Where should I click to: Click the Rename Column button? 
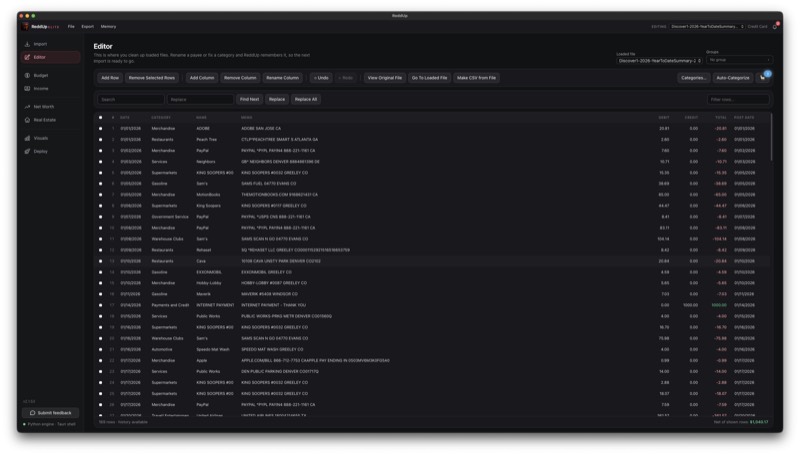(x=282, y=78)
